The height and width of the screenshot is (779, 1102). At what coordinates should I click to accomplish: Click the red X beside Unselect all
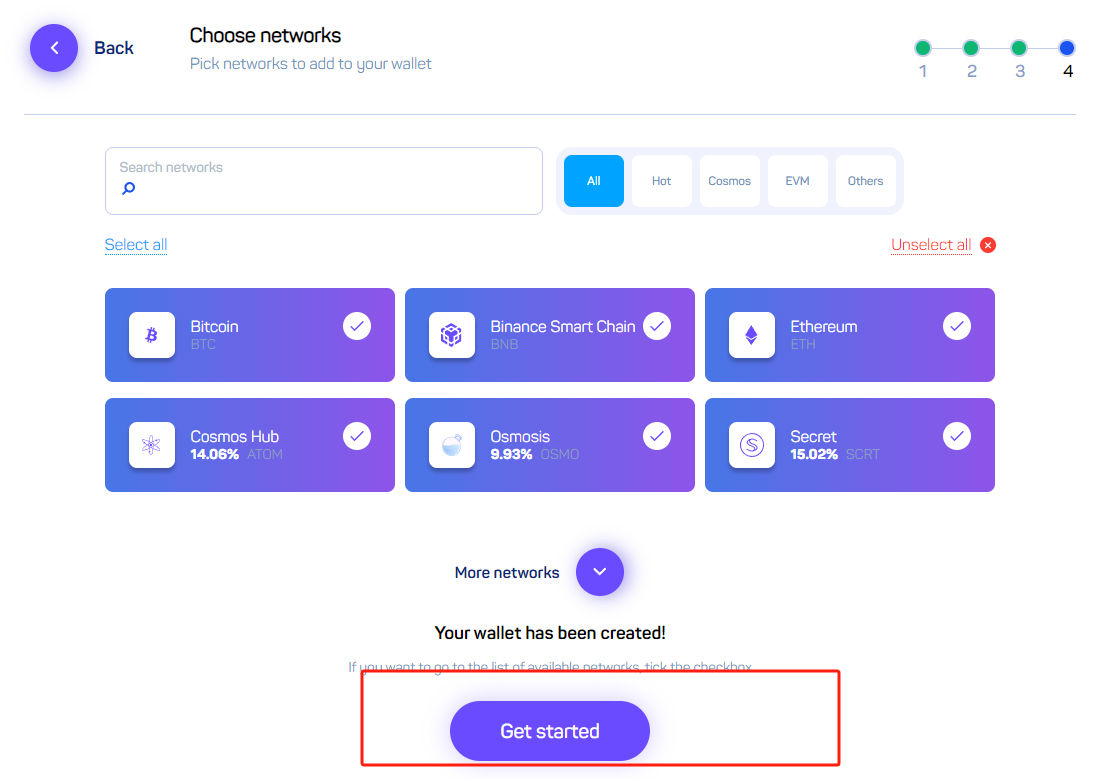click(x=988, y=245)
